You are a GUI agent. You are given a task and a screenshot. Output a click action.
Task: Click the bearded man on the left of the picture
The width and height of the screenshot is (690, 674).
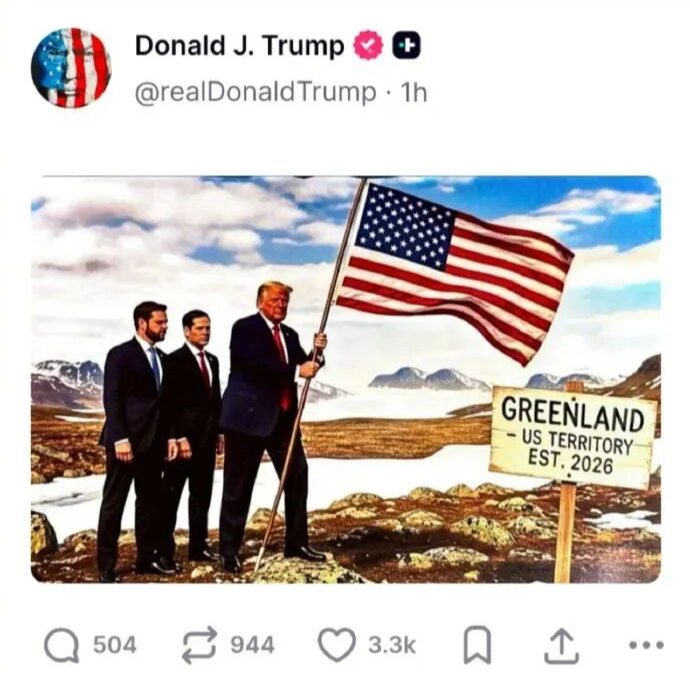click(x=134, y=436)
